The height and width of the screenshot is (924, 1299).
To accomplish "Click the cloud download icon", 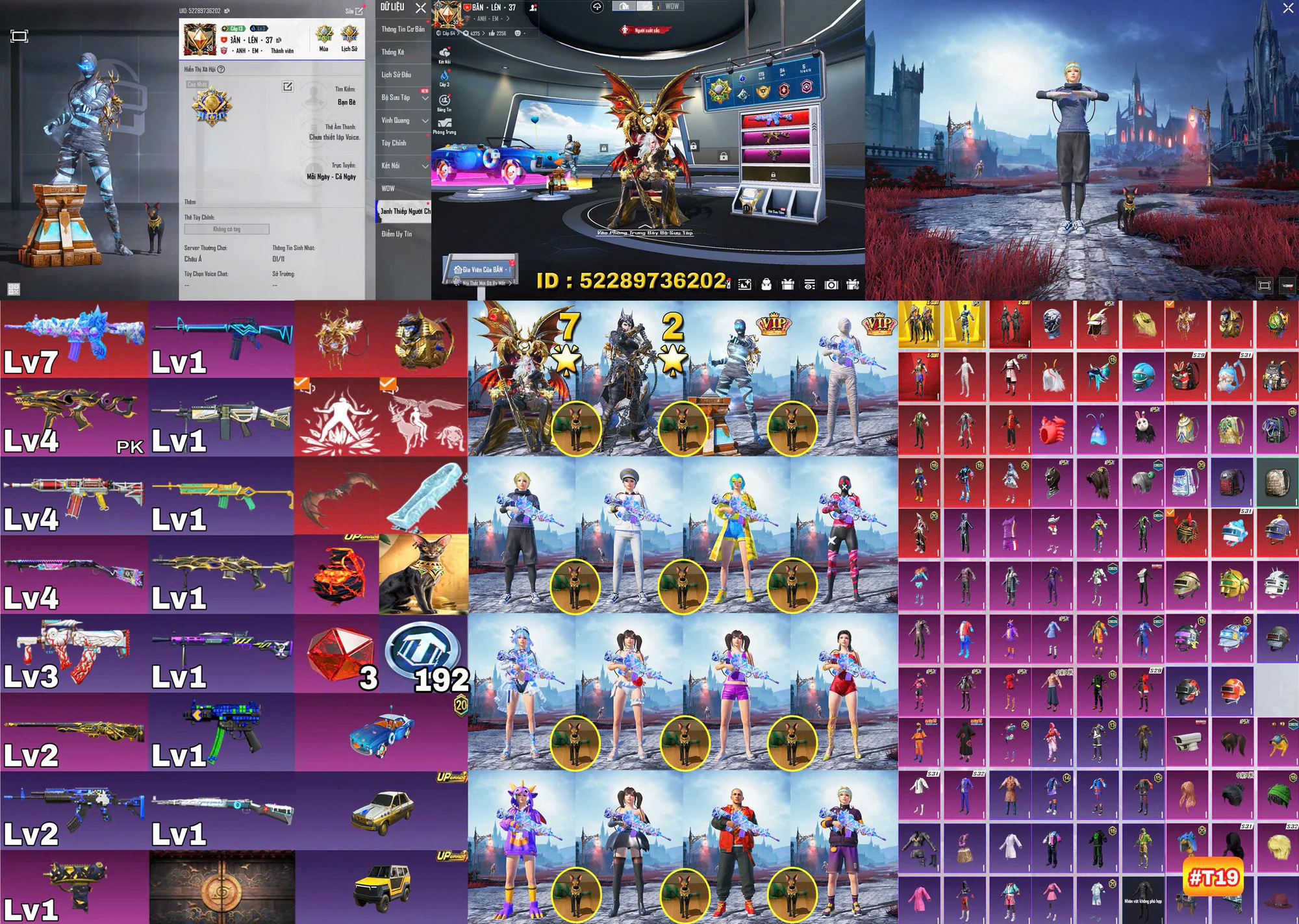I will point(597,7).
